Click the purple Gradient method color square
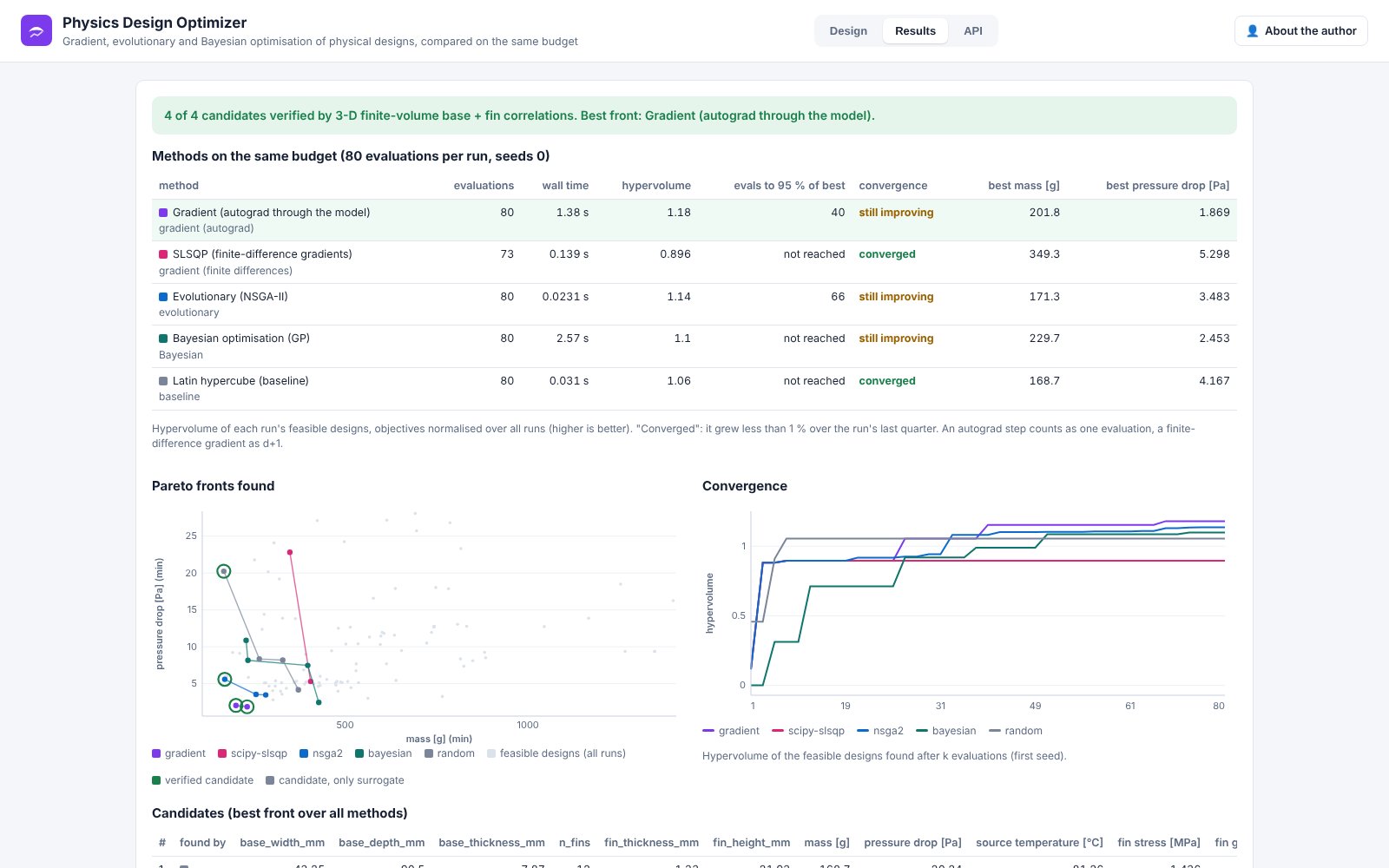This screenshot has height=868, width=1389. coord(163,213)
